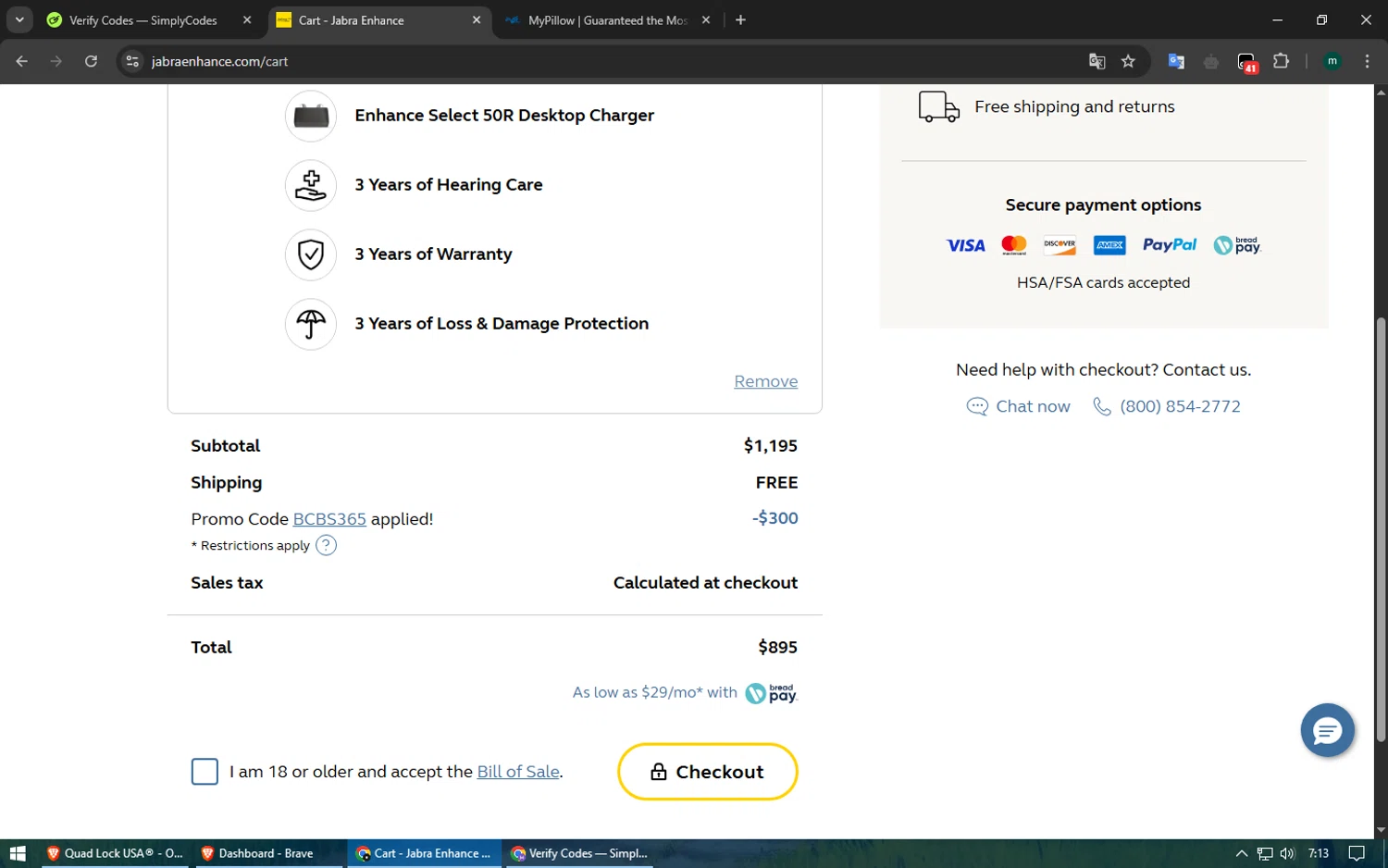Open Chrome three-dot menu
Screen dimensions: 1388x868
1367,61
